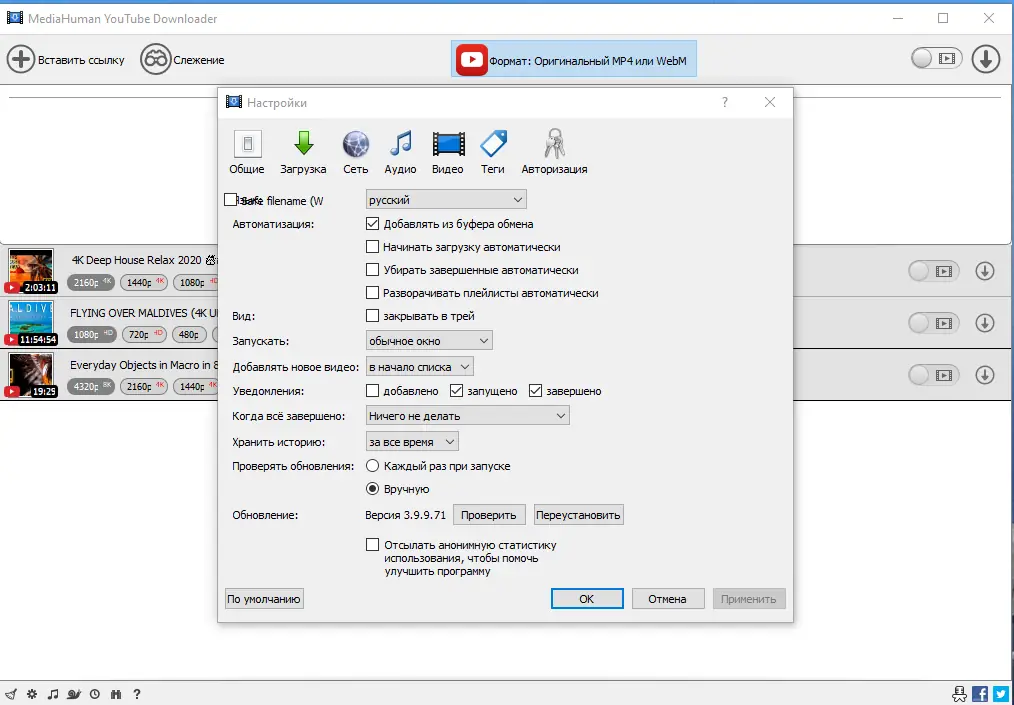Enable Начинать загрузку автоматически
Viewport: 1014px width, 705px height.
click(372, 246)
